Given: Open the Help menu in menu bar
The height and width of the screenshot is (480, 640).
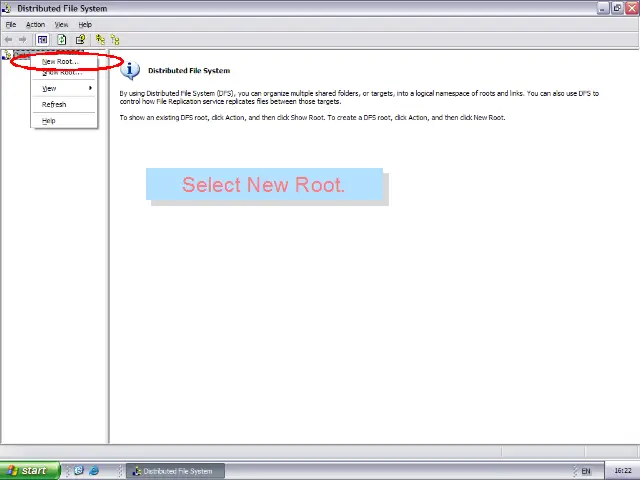Looking at the screenshot, I should [85, 24].
